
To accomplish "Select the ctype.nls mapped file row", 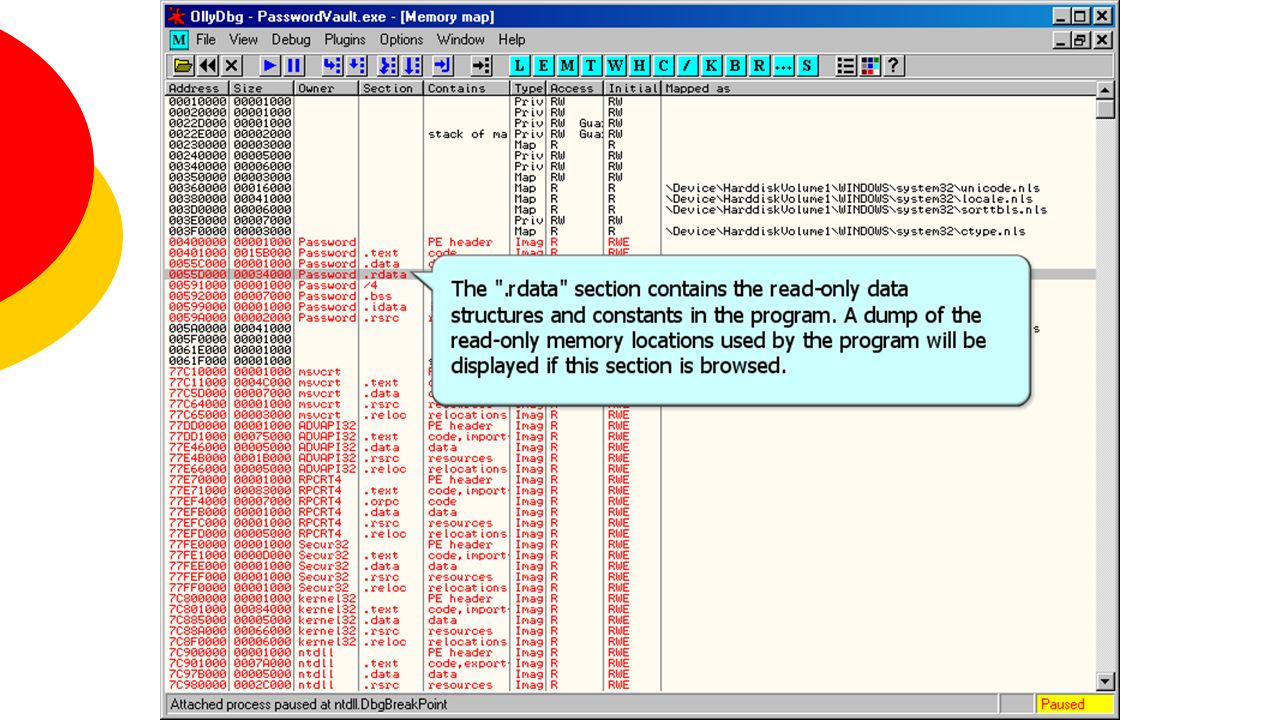I will pos(630,231).
